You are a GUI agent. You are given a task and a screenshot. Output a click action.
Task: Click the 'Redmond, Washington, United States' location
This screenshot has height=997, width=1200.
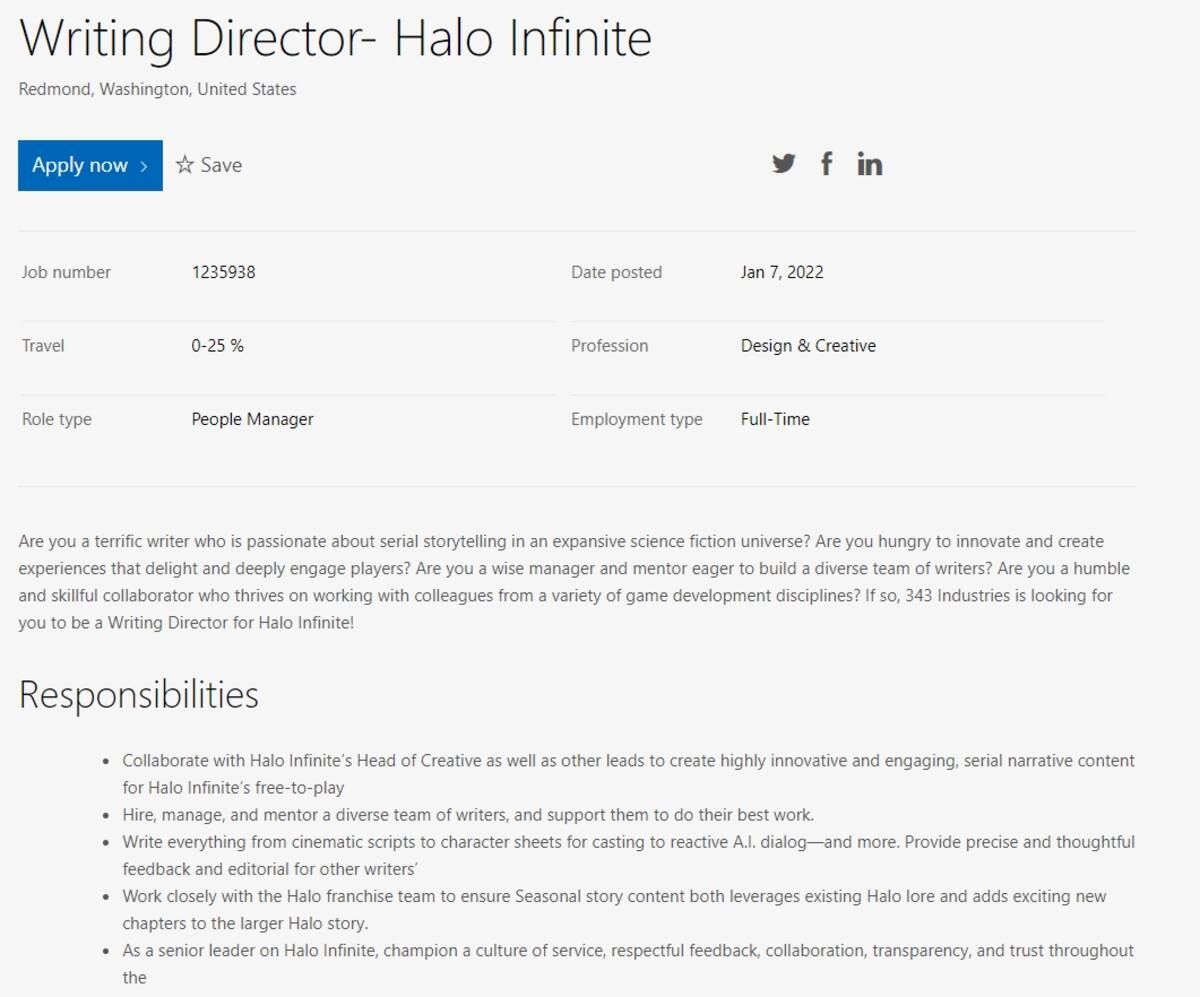pyautogui.click(x=157, y=89)
